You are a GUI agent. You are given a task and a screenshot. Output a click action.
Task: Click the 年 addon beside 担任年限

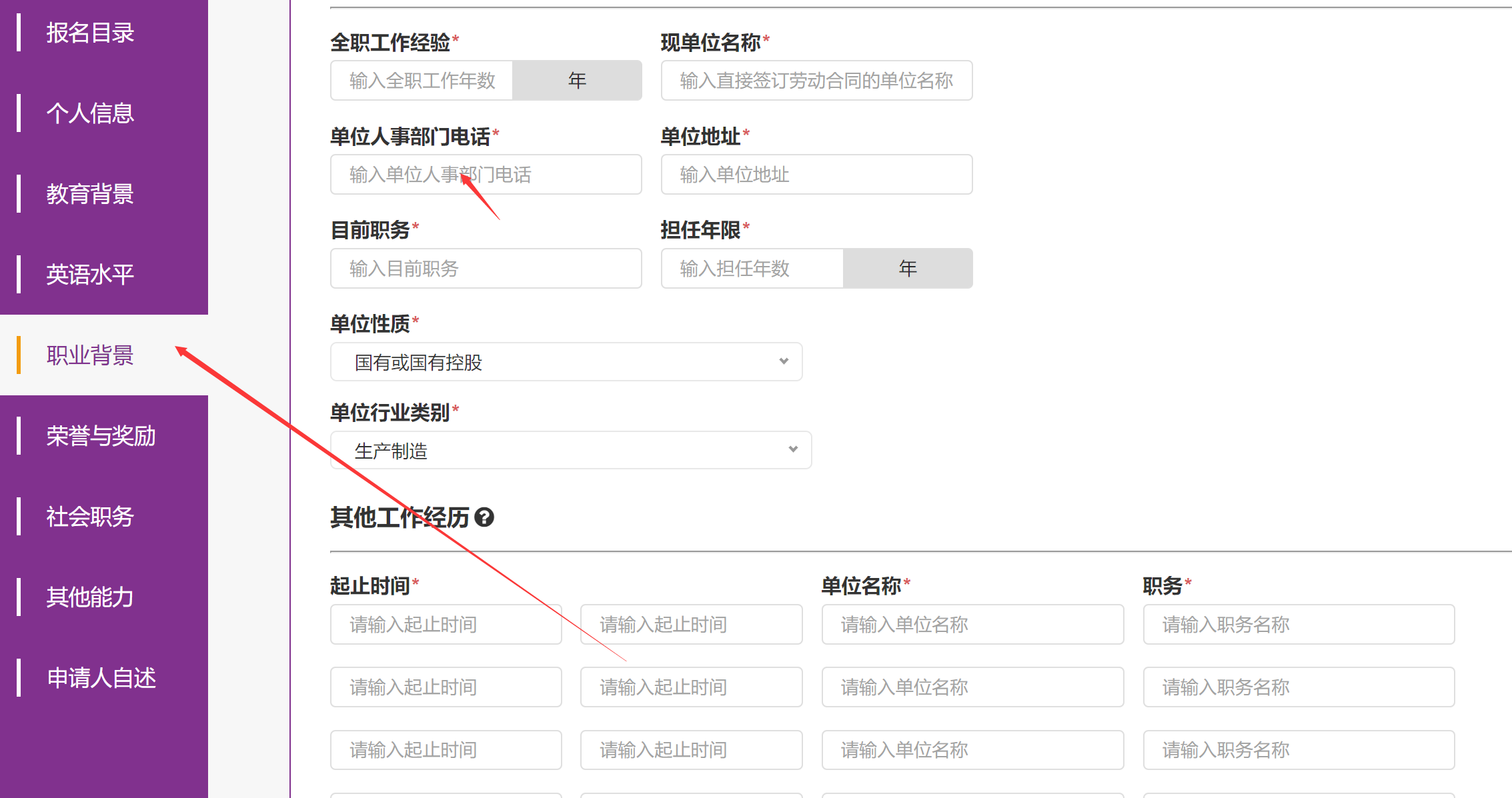(908, 269)
